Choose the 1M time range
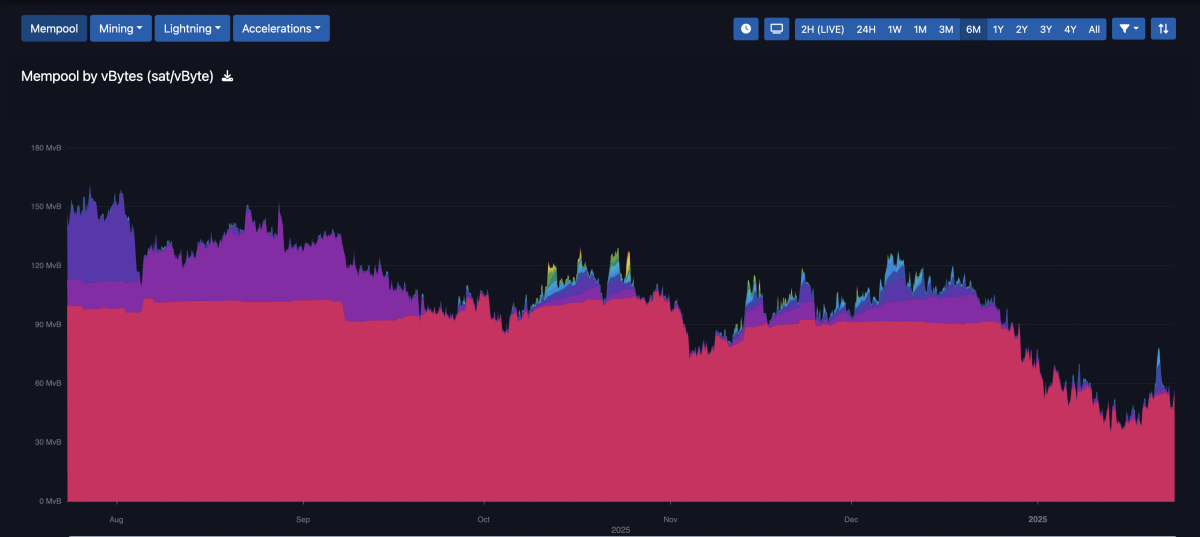The image size is (1200, 537). (x=920, y=29)
